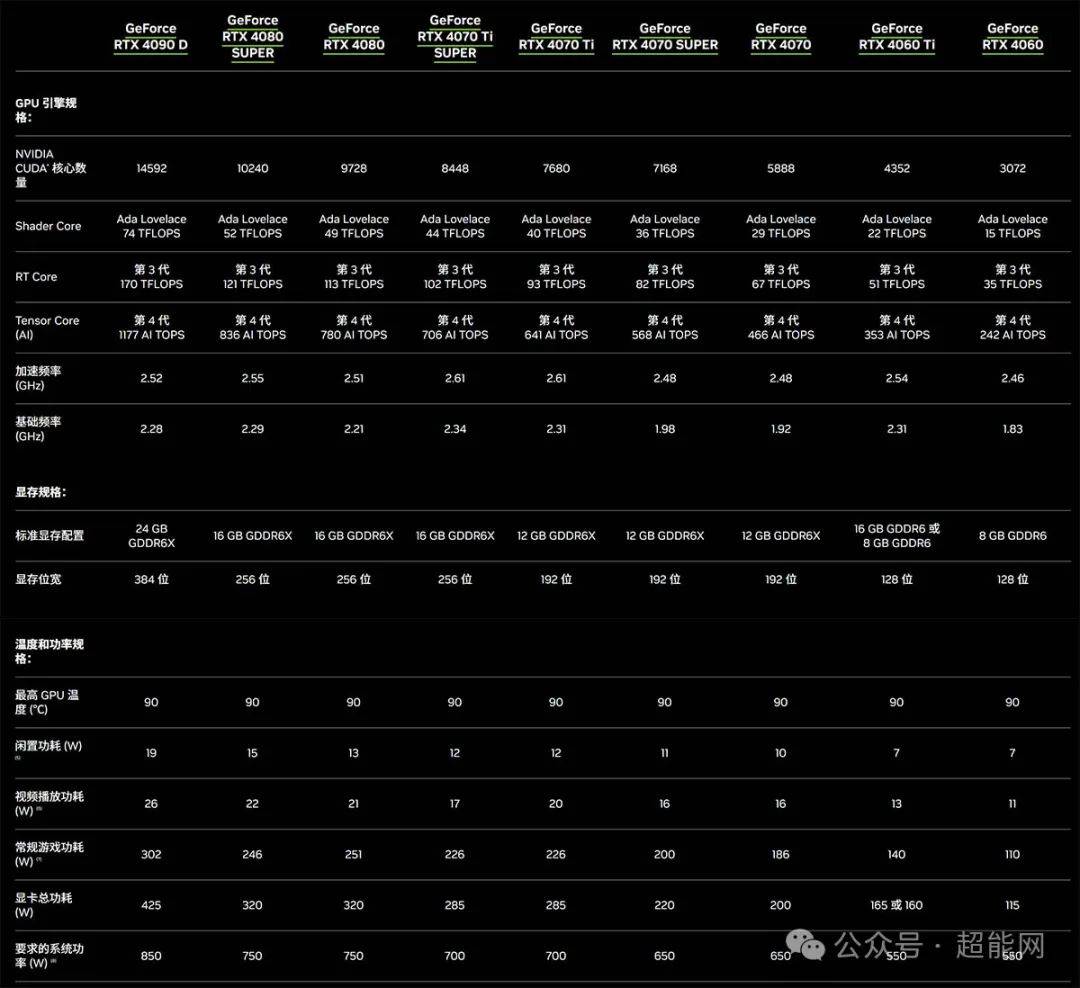Screen dimensions: 1080x988
Task: Click the 温度和功率规格 section heading
Action: (x=50, y=651)
